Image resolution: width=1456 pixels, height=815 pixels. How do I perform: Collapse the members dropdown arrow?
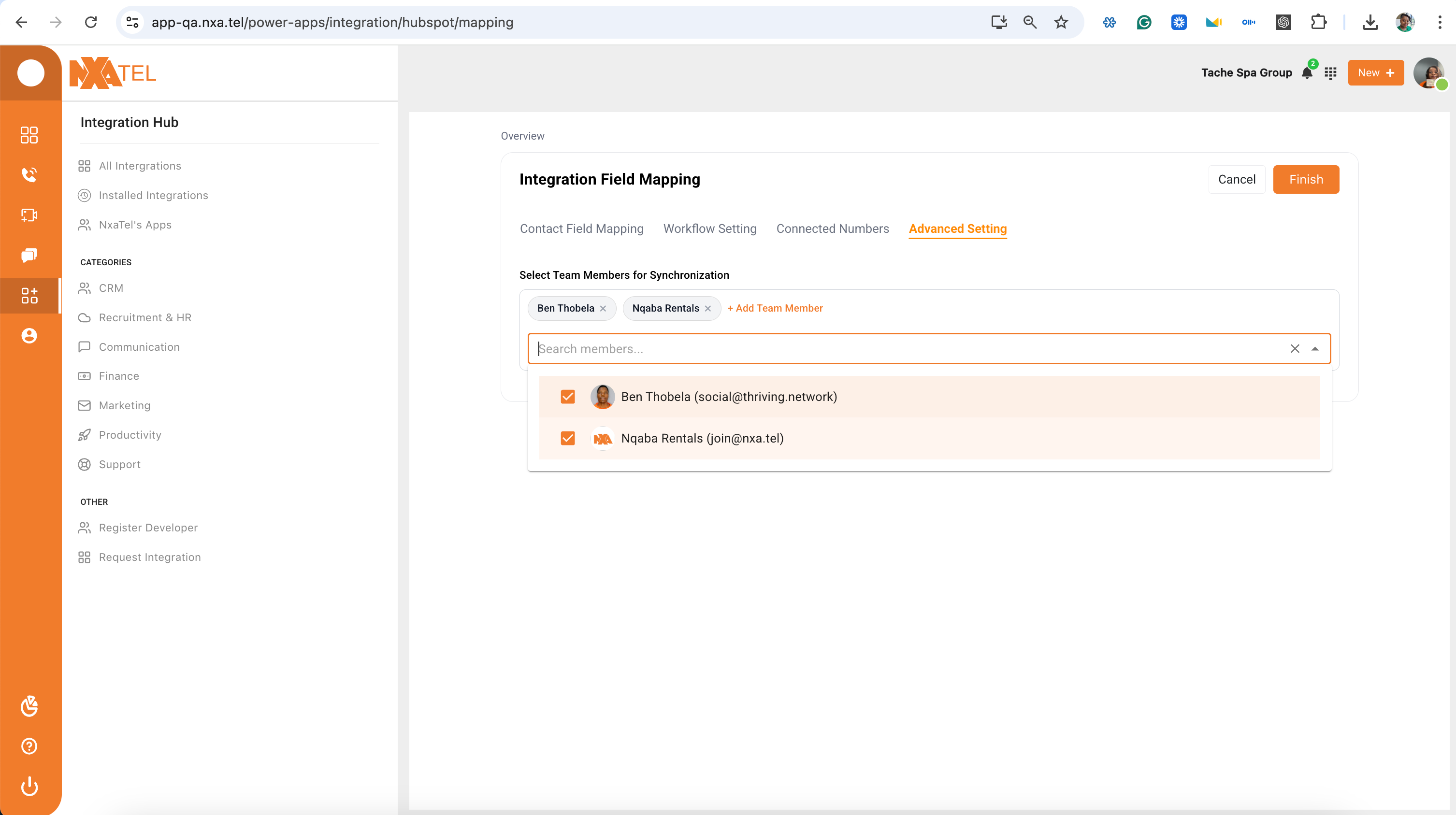1315,349
